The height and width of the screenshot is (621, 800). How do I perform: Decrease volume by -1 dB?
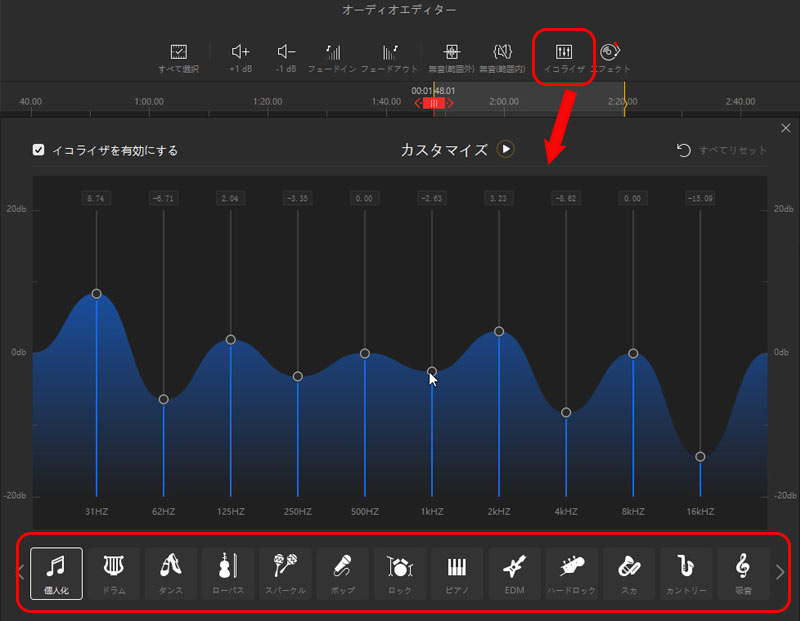[286, 55]
